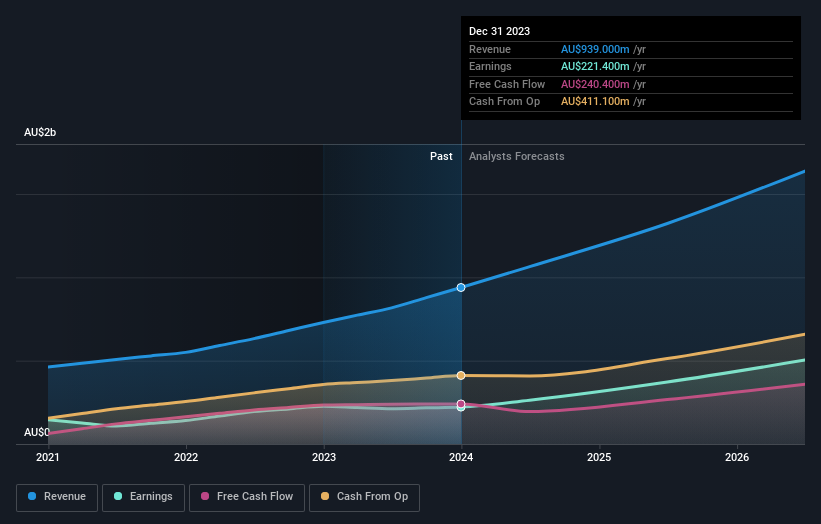Click the Free Cash Flow tooltip label
Image resolution: width=821 pixels, height=524 pixels.
tap(507, 84)
